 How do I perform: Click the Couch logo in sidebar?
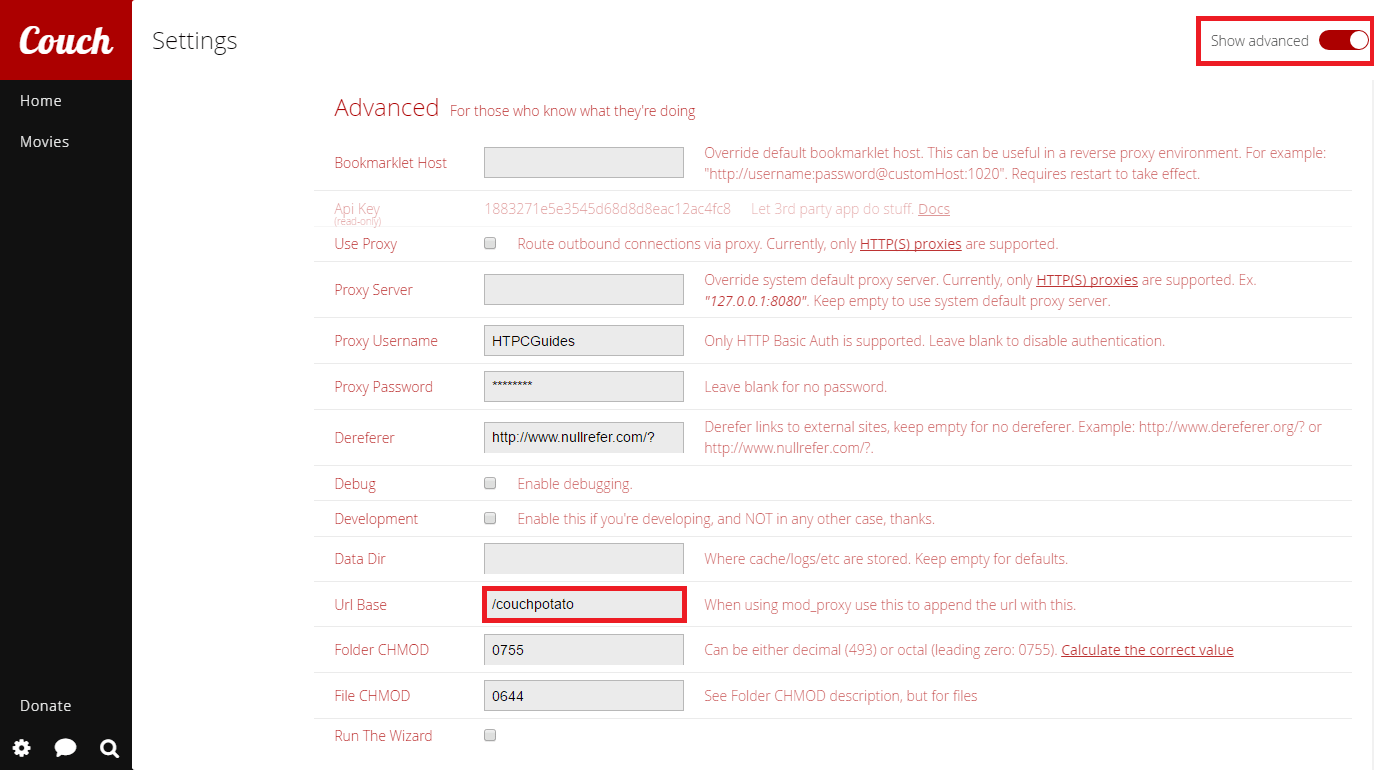point(66,40)
